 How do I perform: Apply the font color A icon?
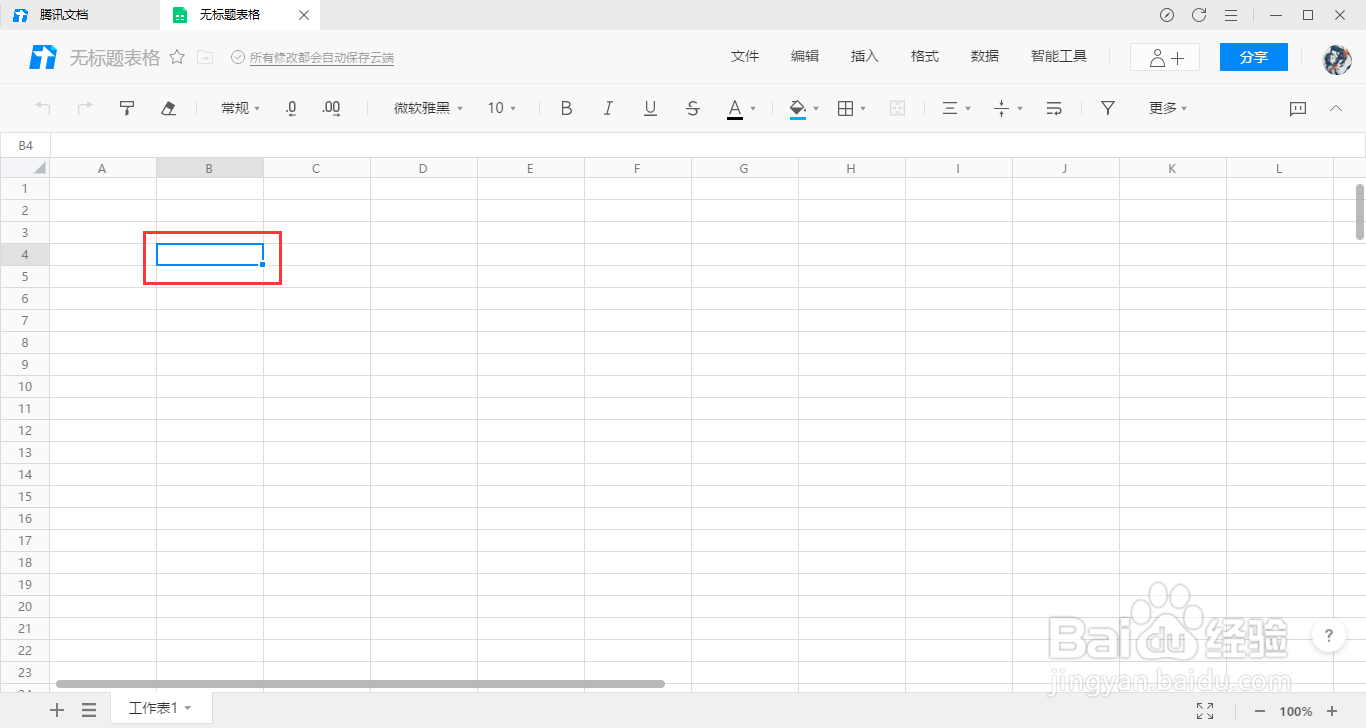(x=735, y=108)
